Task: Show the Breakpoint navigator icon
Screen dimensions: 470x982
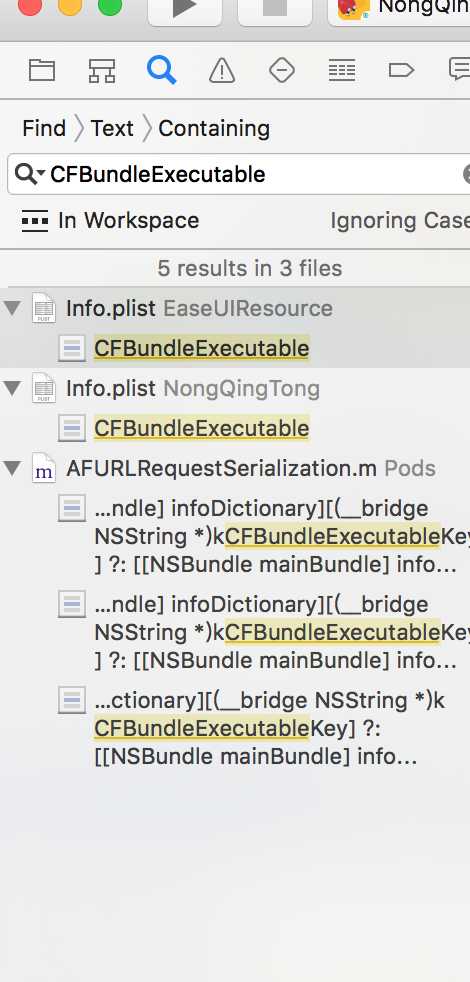Action: click(401, 70)
